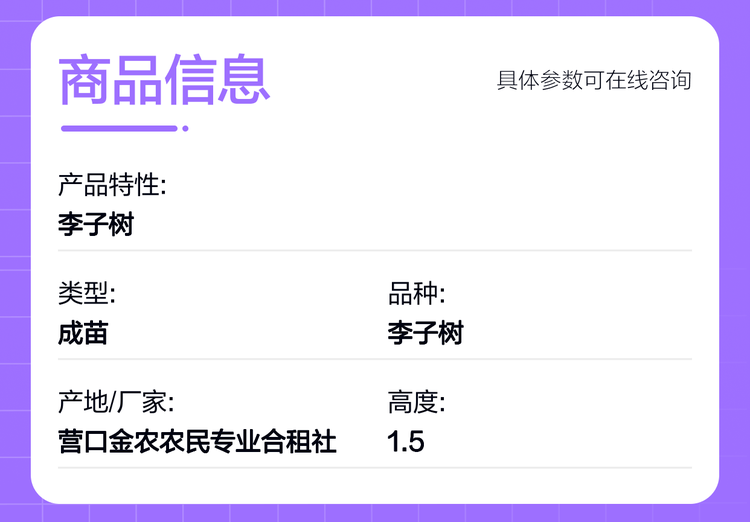The width and height of the screenshot is (750, 522).
Task: Select the 类型 label
Action: (86, 294)
